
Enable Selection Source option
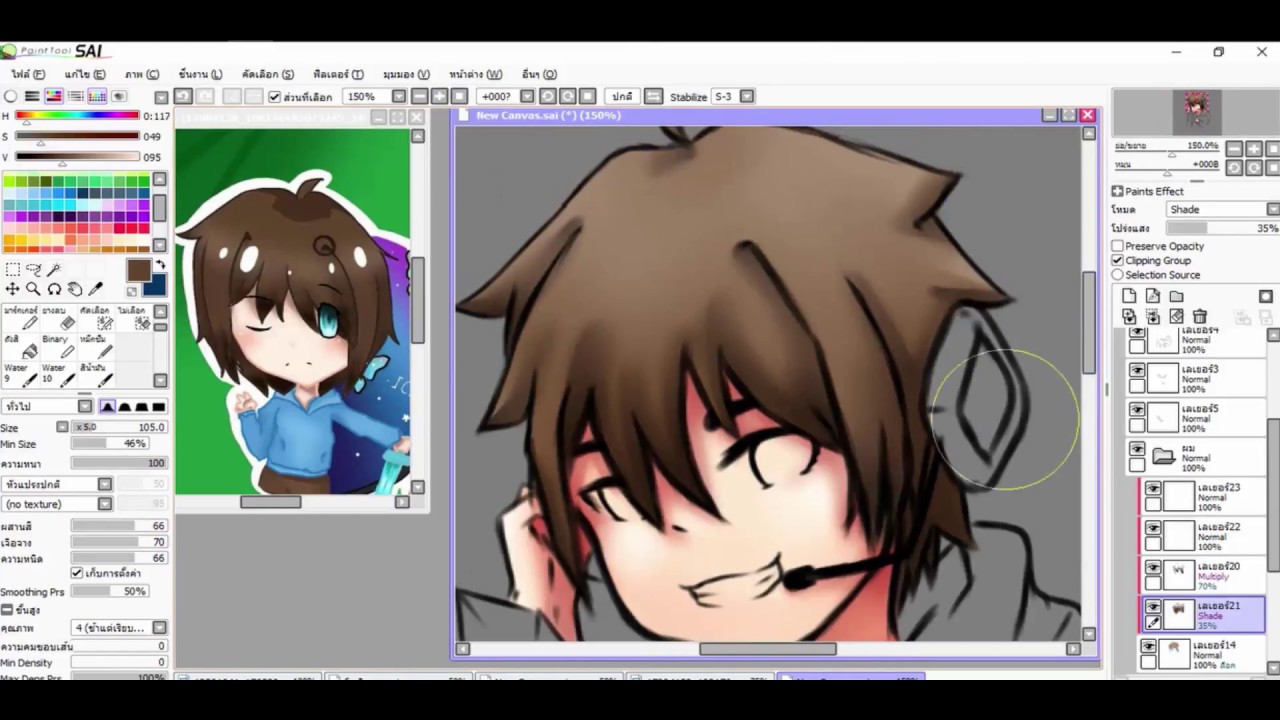pos(1118,275)
